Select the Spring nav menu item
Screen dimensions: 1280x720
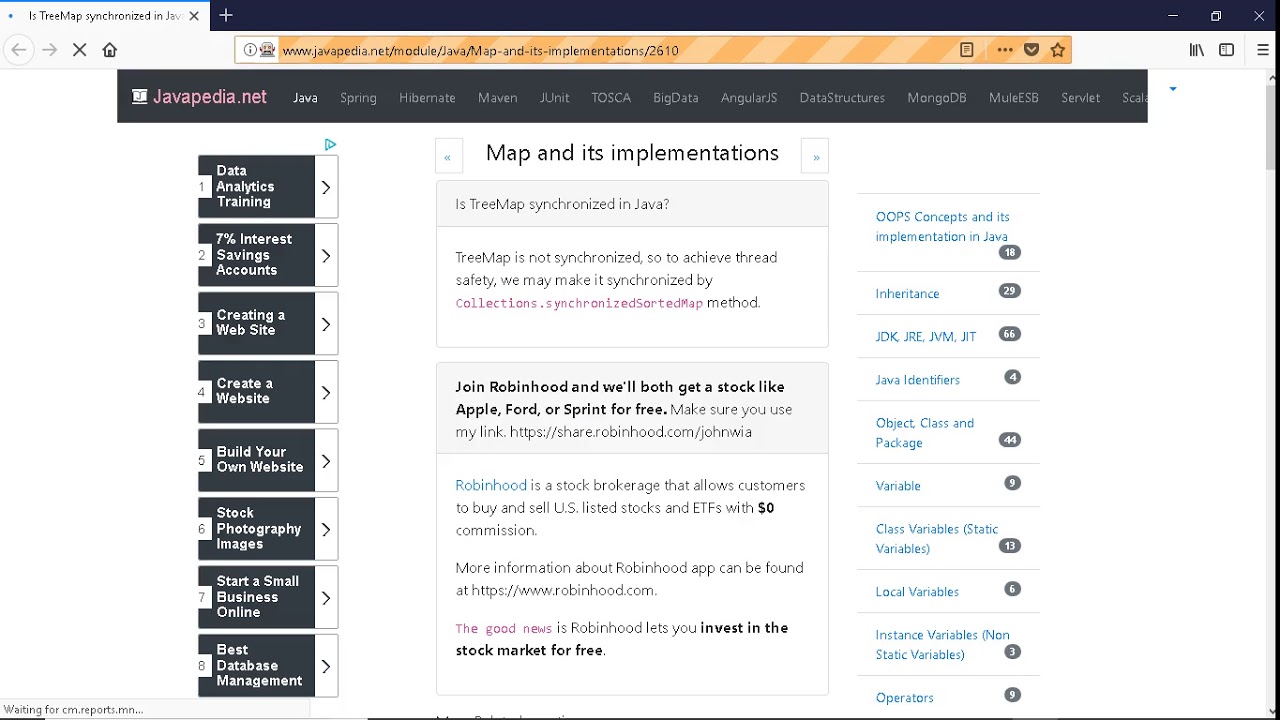coord(358,97)
